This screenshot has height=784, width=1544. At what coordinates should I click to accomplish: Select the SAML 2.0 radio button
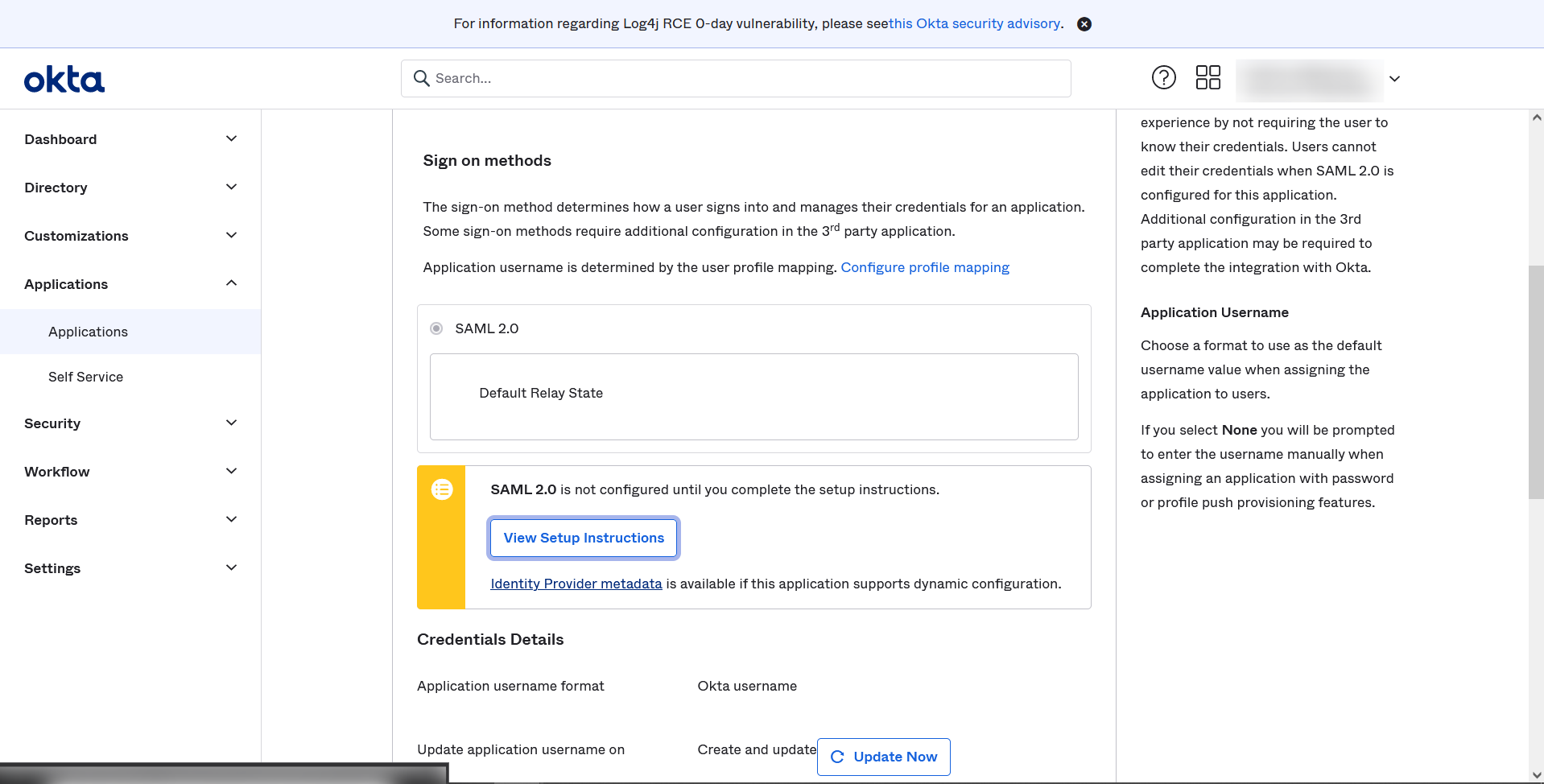pyautogui.click(x=436, y=328)
